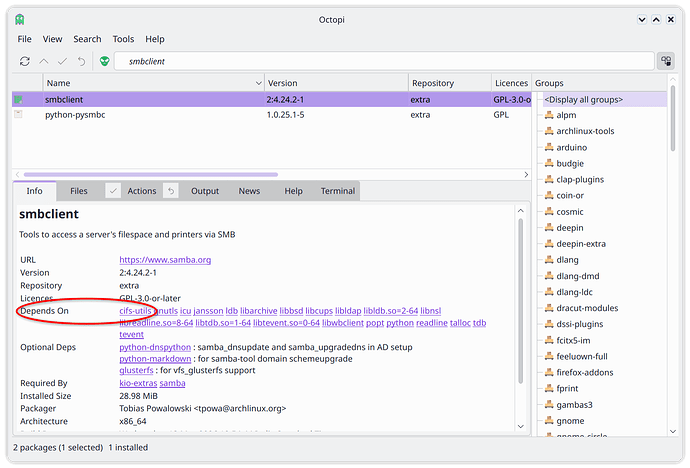
Task: Select the firefox-addons group
Action: click(584, 373)
